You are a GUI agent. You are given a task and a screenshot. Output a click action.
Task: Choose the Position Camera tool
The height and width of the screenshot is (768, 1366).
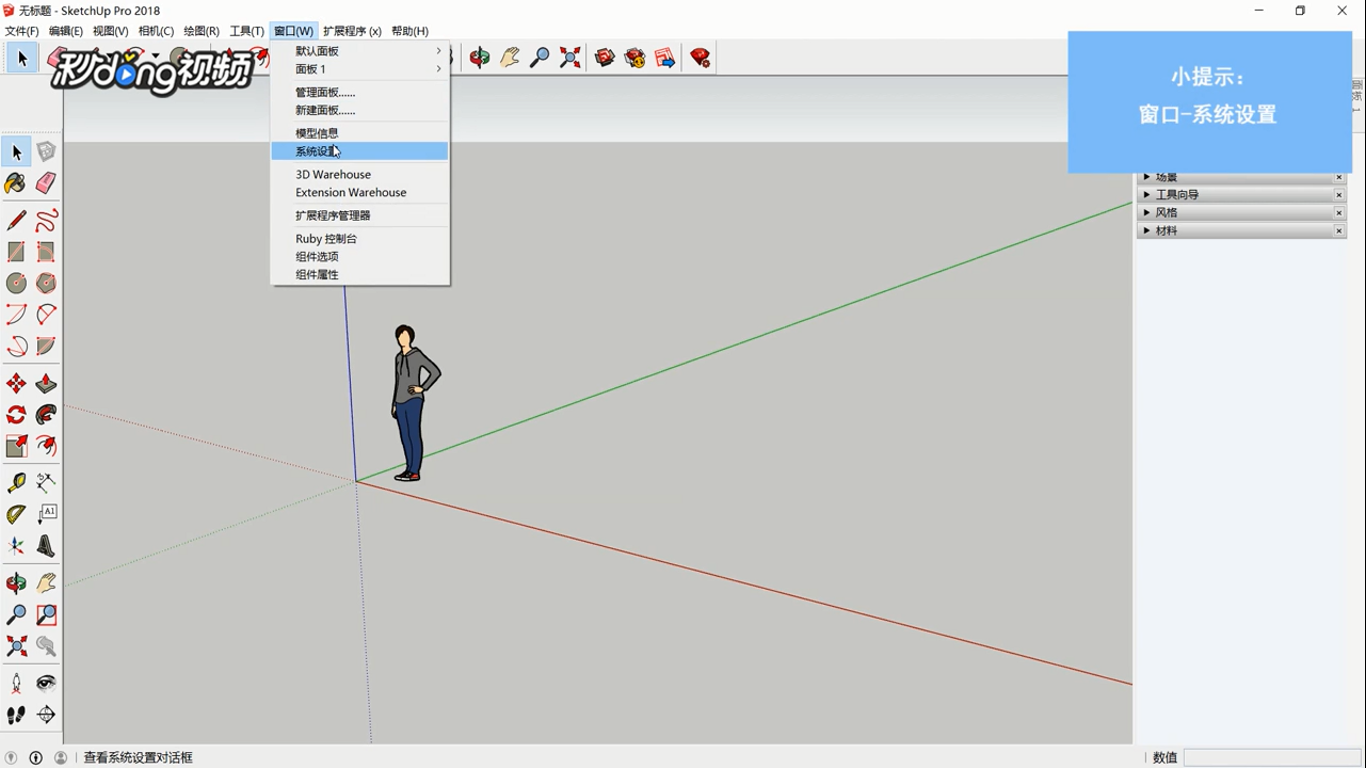pyautogui.click(x=16, y=683)
